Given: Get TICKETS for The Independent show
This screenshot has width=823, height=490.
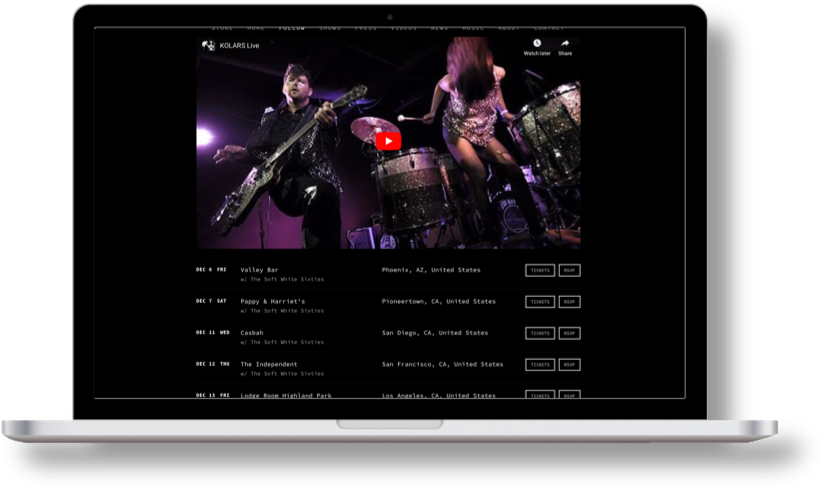Looking at the screenshot, I should pos(540,365).
